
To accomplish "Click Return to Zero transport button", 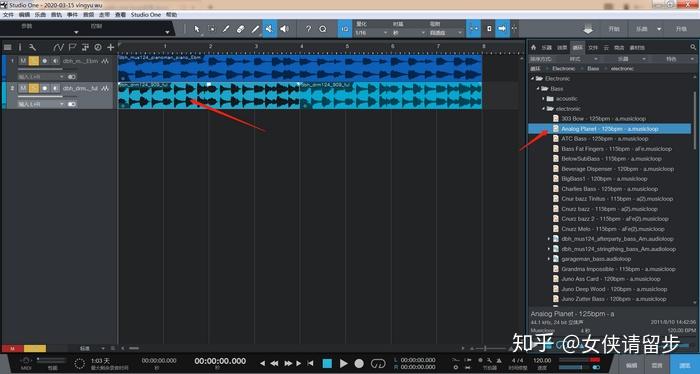I will point(310,363).
